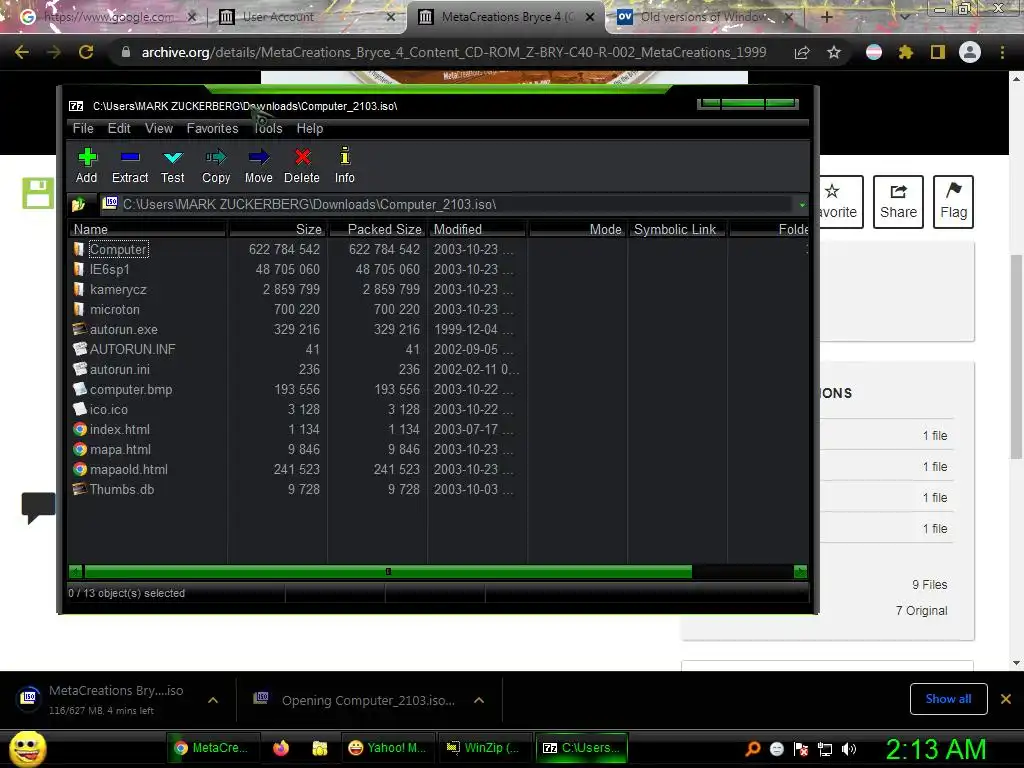Go back in browser history

point(22,52)
